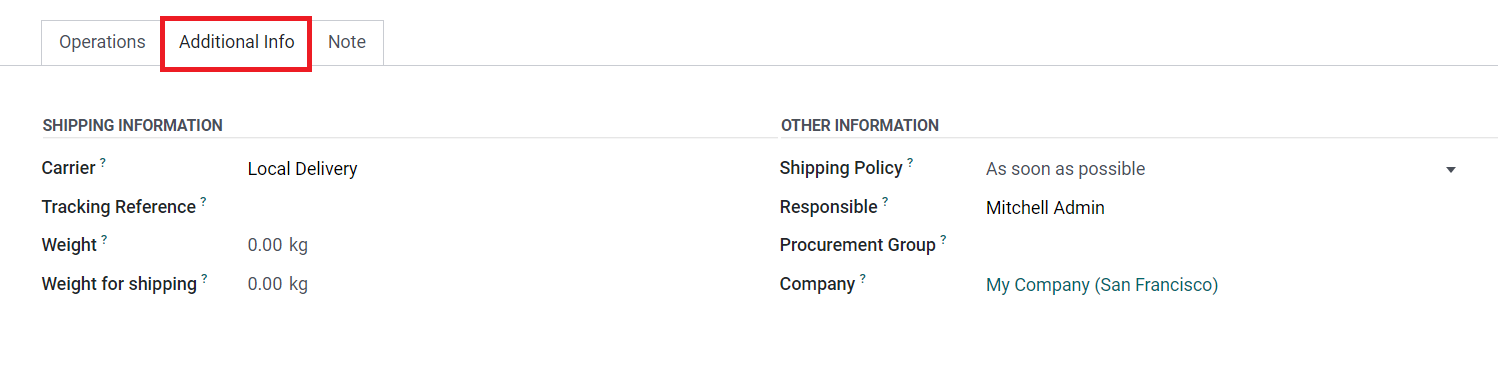This screenshot has height=365, width=1498.
Task: Click the Mitchell Admin responsible field
Action: click(1045, 208)
